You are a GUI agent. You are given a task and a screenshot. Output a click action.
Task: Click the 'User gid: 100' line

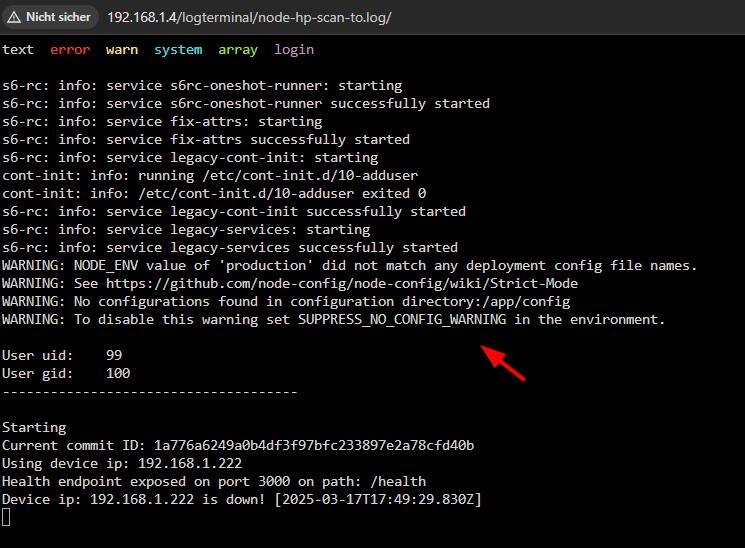coord(66,374)
